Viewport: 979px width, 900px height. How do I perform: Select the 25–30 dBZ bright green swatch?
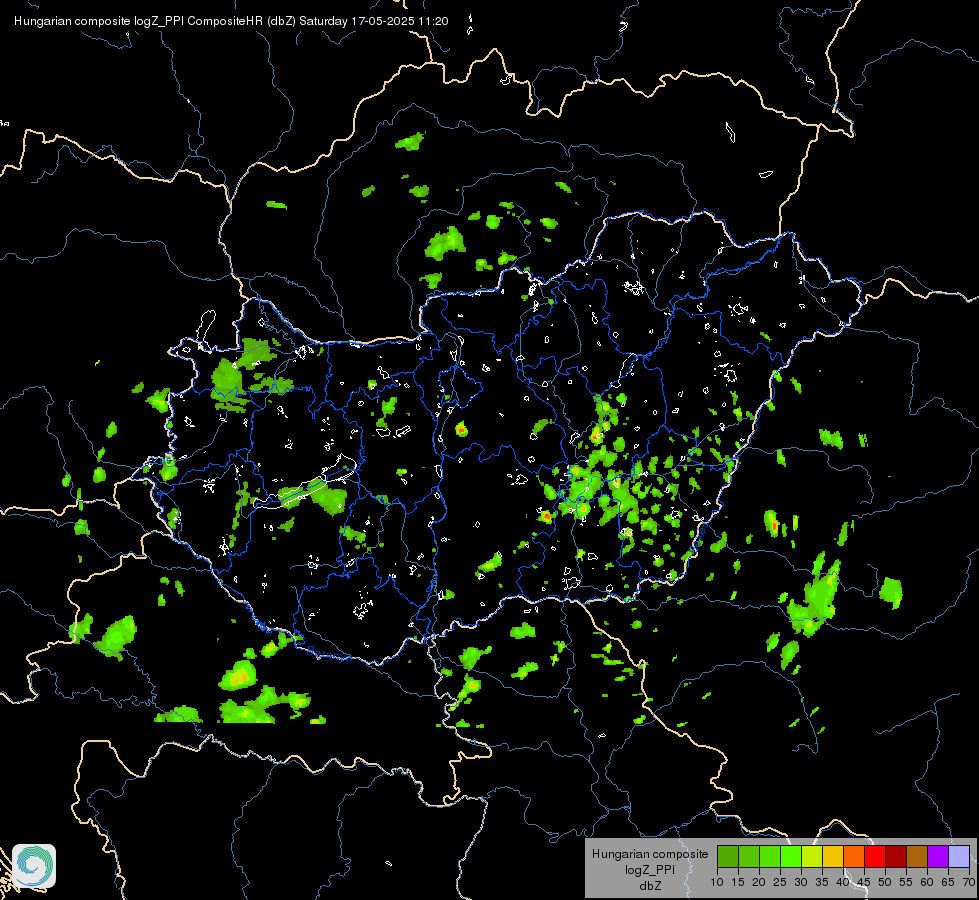(791, 856)
